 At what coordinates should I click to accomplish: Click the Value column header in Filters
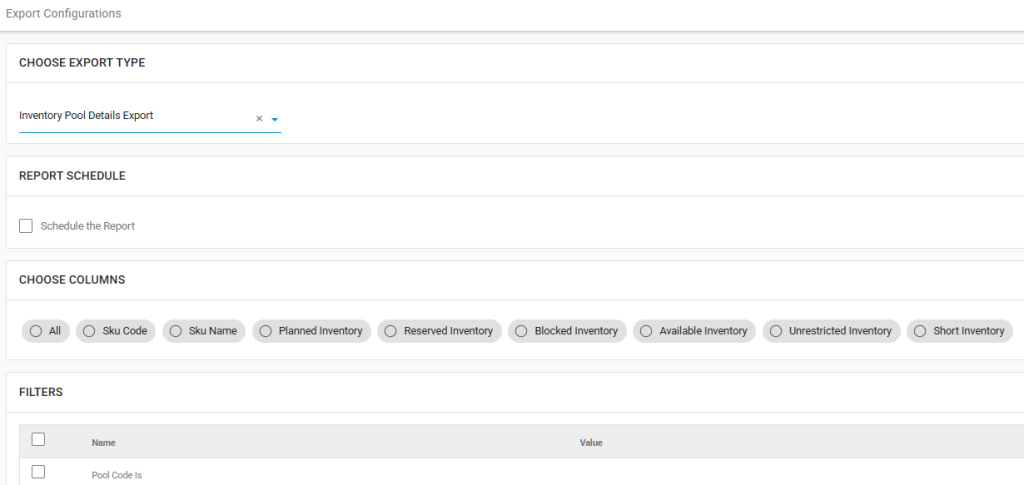click(591, 443)
